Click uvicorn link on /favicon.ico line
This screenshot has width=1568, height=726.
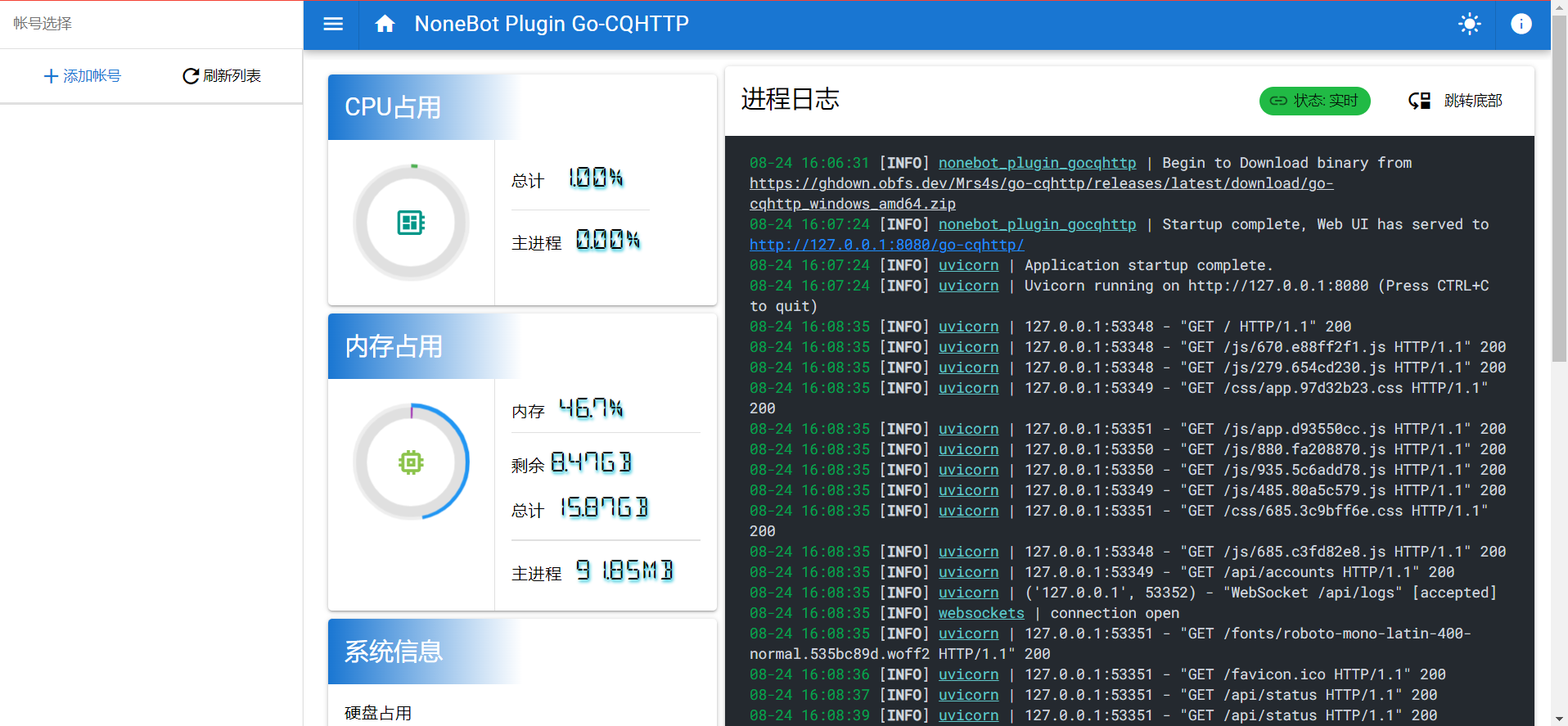pyautogui.click(x=968, y=674)
